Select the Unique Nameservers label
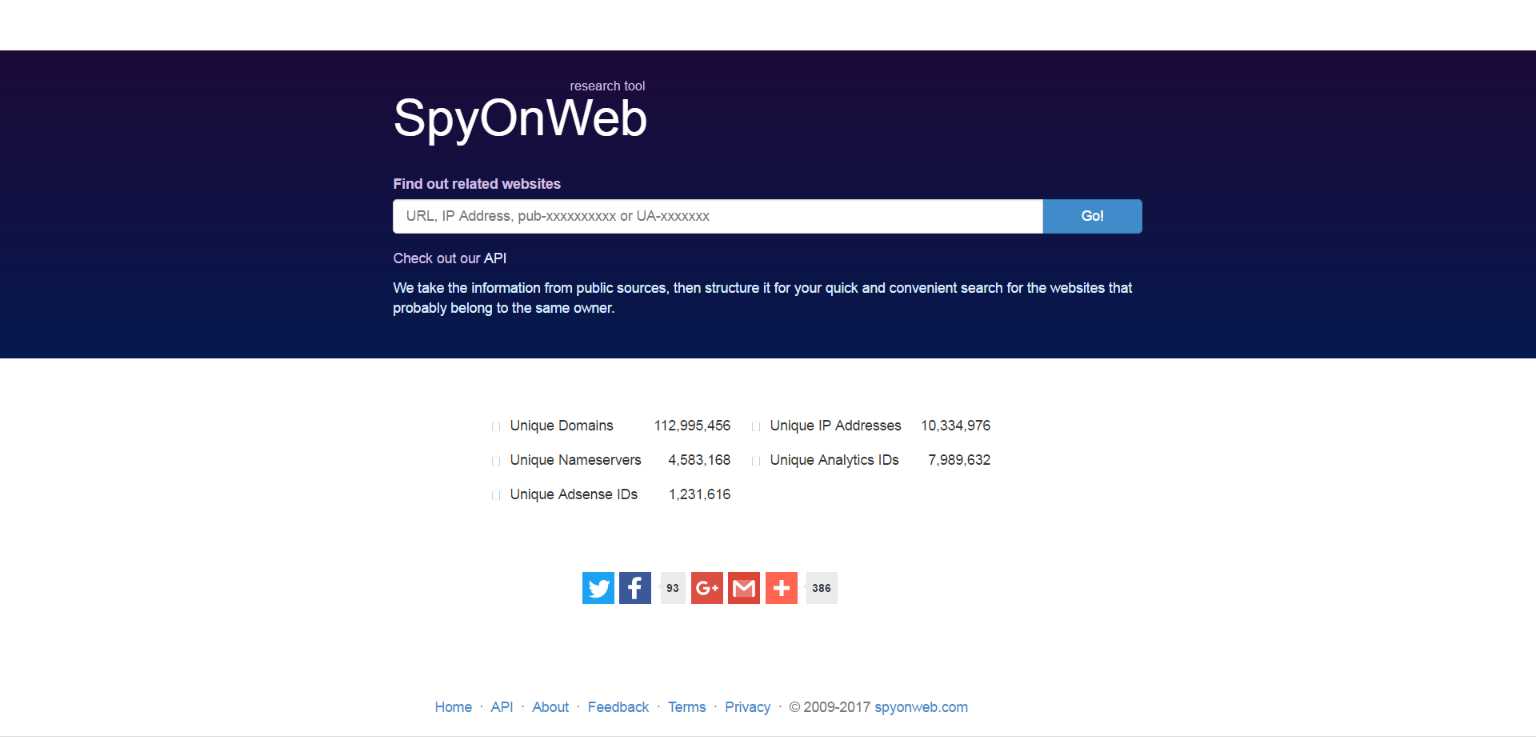The width and height of the screenshot is (1536, 737). [x=576, y=460]
